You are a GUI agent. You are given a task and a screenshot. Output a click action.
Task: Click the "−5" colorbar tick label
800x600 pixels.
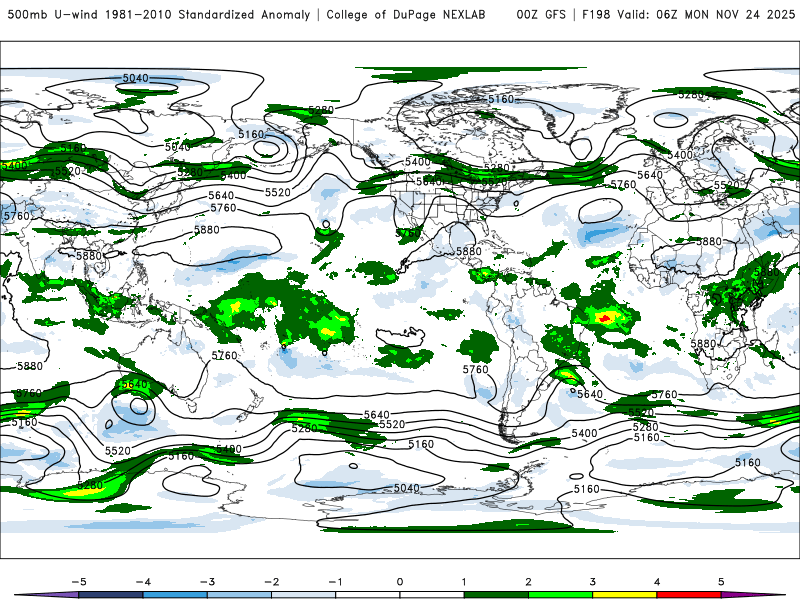point(79,582)
